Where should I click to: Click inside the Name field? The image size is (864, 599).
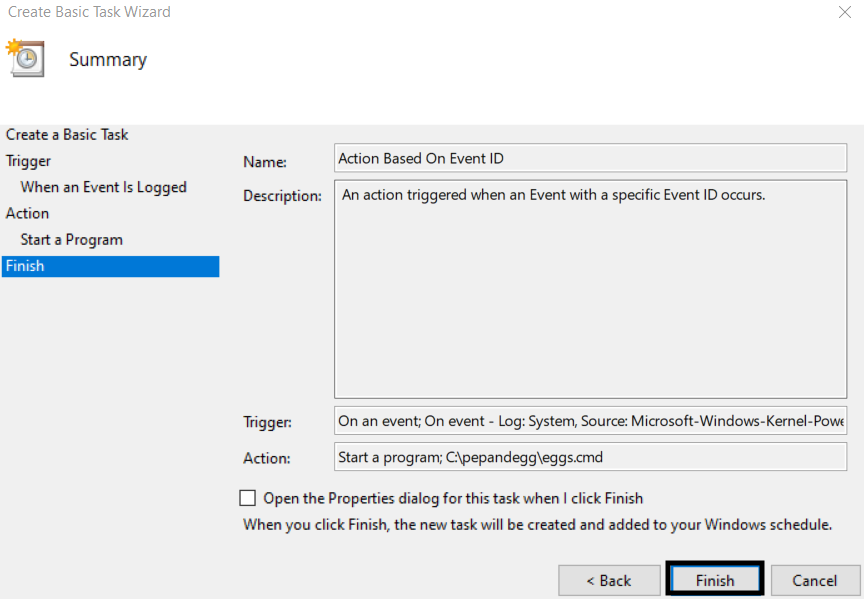coord(590,158)
